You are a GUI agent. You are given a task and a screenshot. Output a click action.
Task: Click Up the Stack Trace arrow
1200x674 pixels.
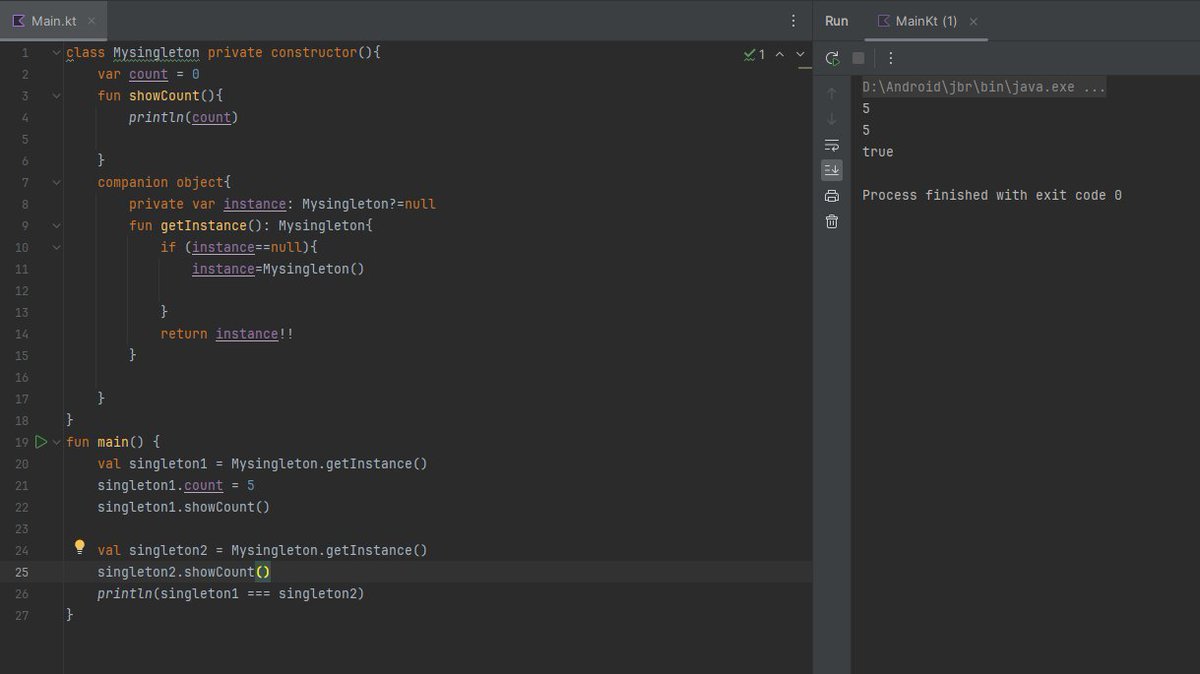pyautogui.click(x=832, y=94)
